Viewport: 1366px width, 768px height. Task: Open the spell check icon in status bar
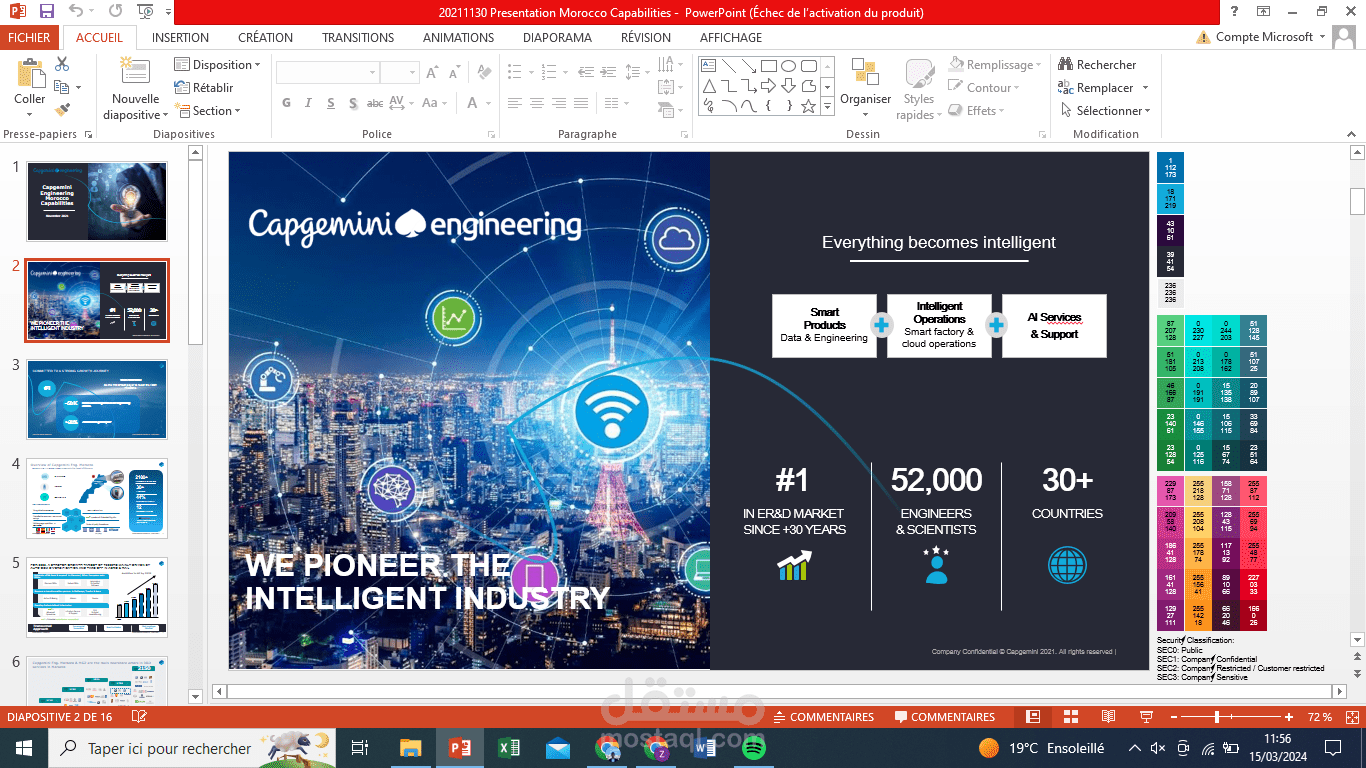coord(138,717)
